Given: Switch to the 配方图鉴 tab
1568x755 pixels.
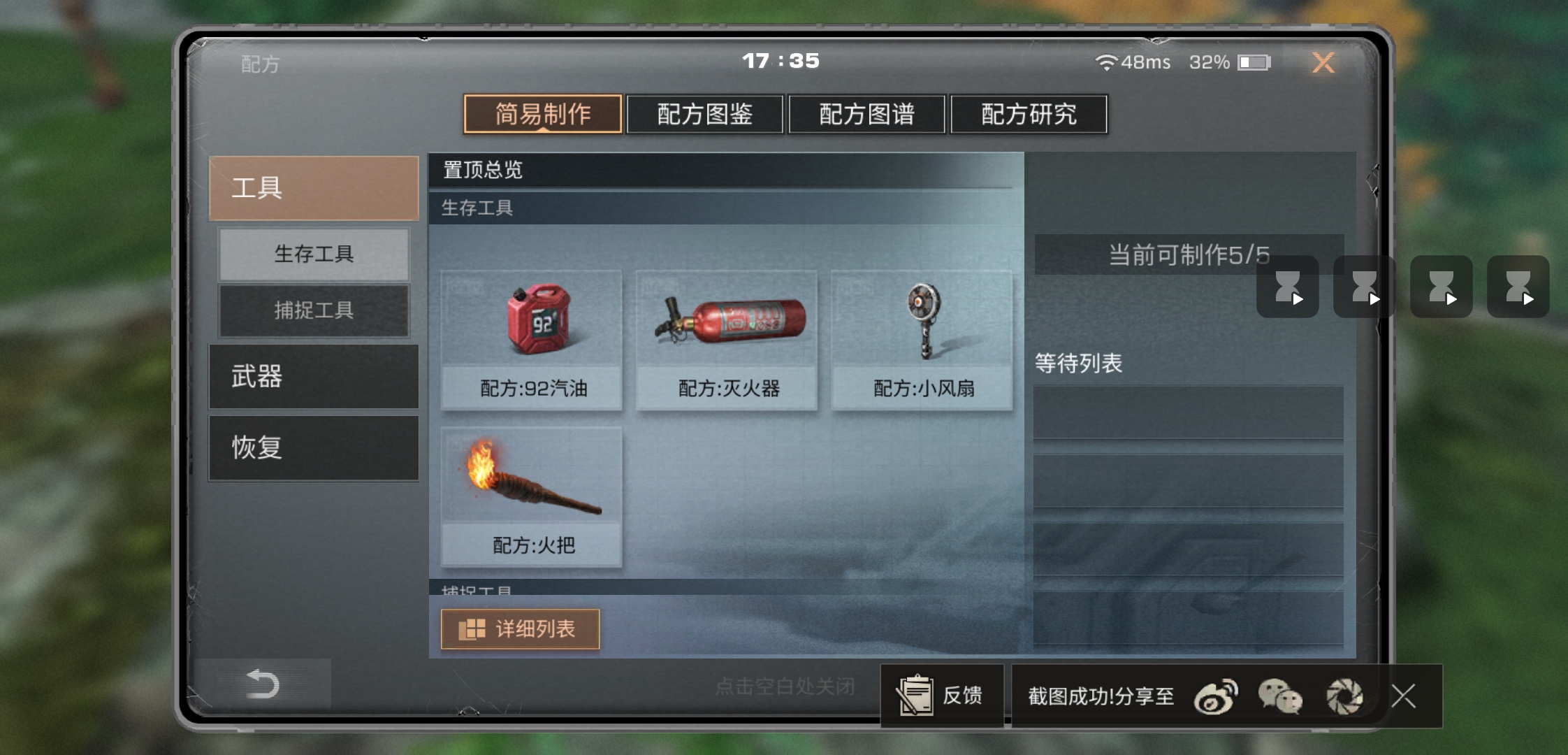Looking at the screenshot, I should coord(704,114).
